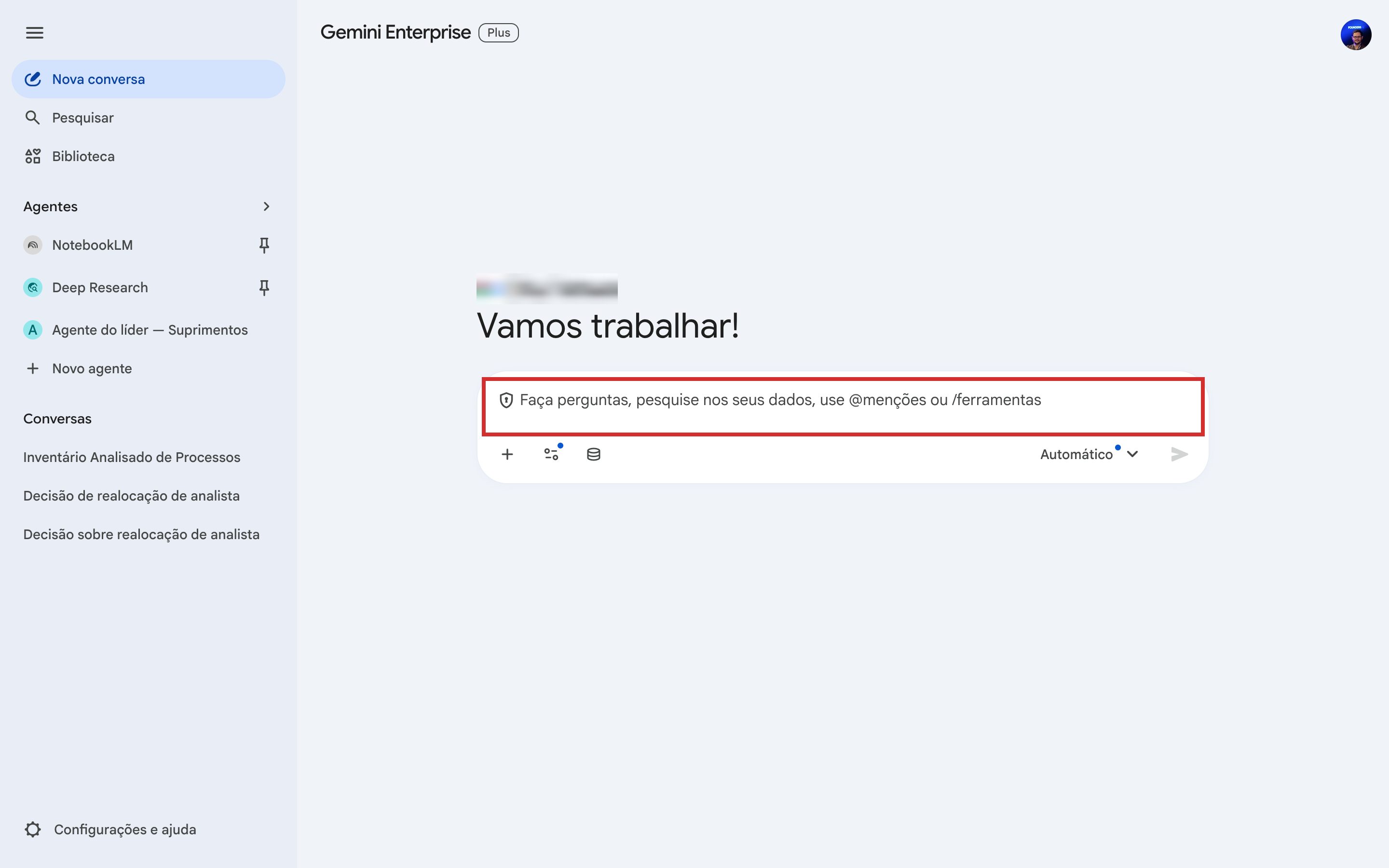Open the Biblioteca section
This screenshot has height=868, width=1389.
(148, 156)
